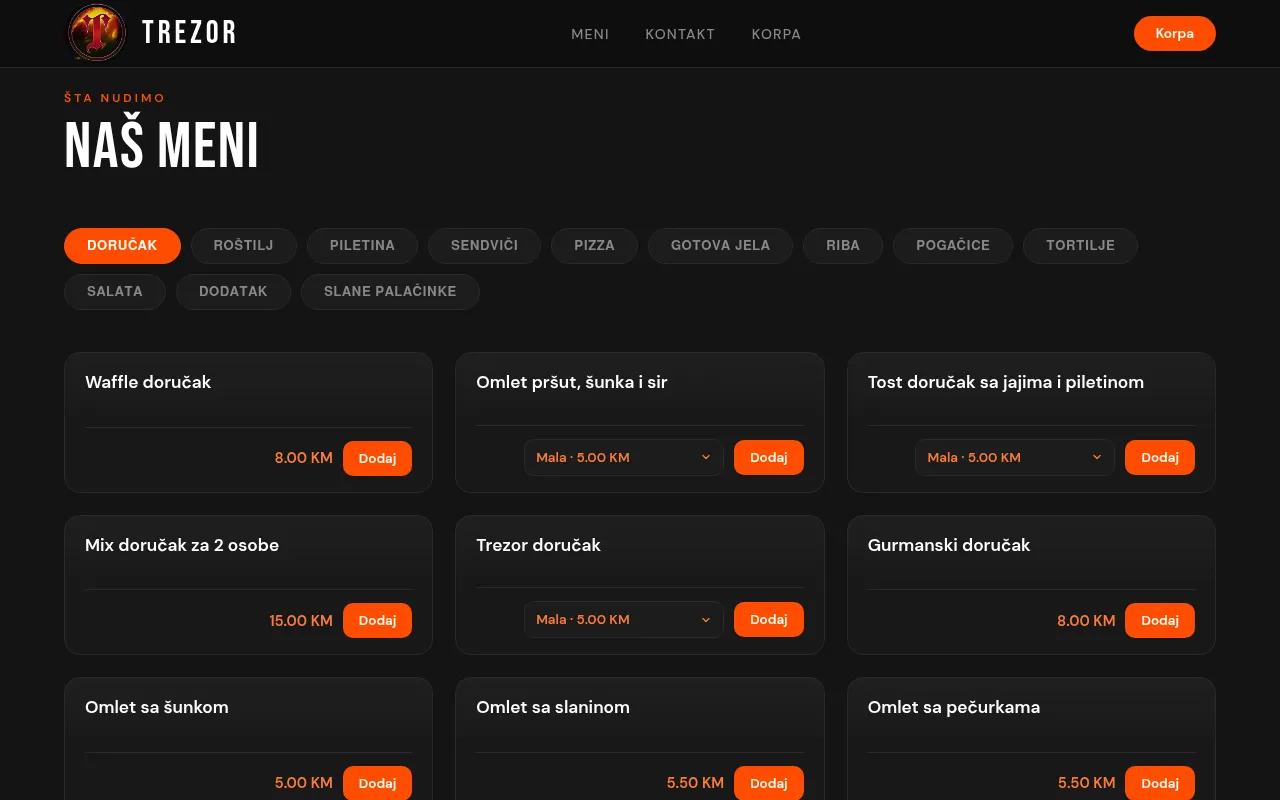Viewport: 1280px width, 800px height.
Task: Add Omlet sa pečurkama to cart
Action: coord(1160,783)
